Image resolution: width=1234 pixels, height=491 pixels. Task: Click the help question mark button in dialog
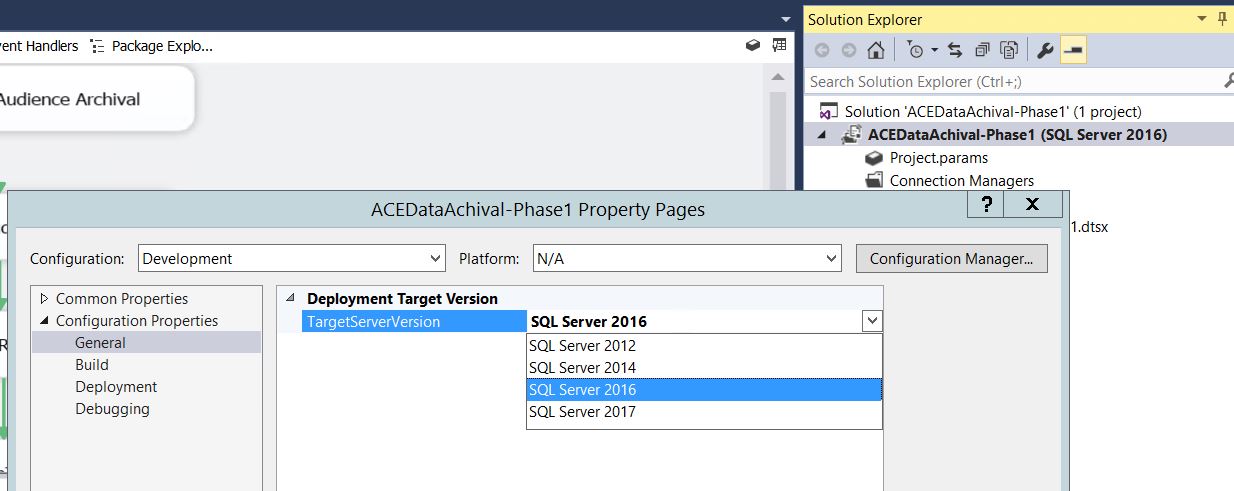pyautogui.click(x=987, y=205)
